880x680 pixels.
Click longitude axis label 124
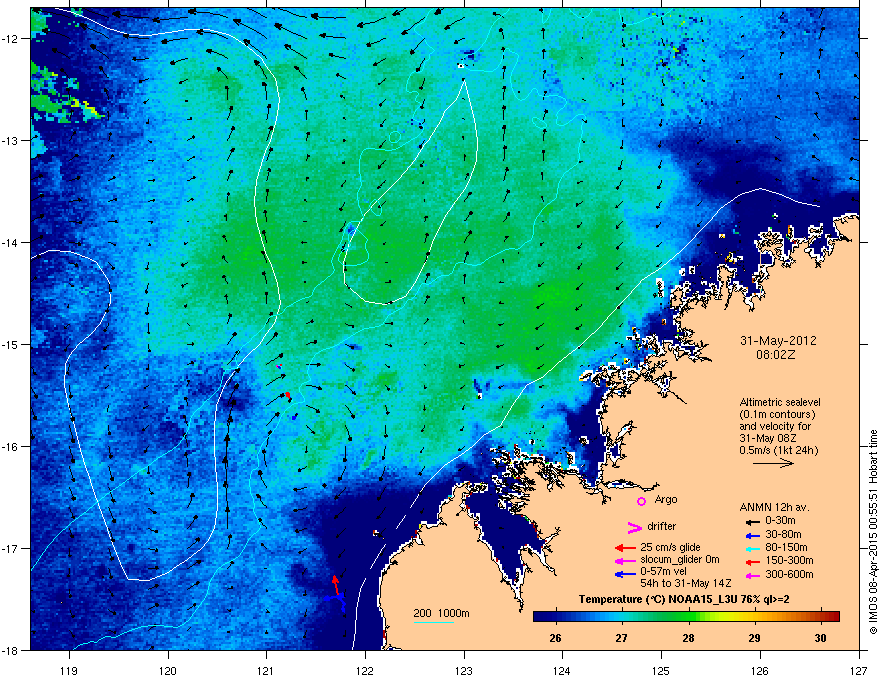562,670
